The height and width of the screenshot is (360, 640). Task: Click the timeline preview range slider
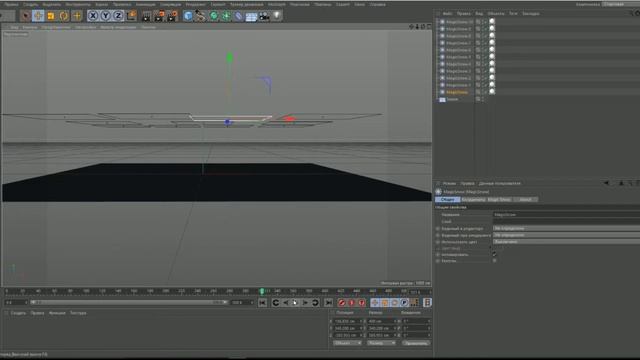[129, 302]
